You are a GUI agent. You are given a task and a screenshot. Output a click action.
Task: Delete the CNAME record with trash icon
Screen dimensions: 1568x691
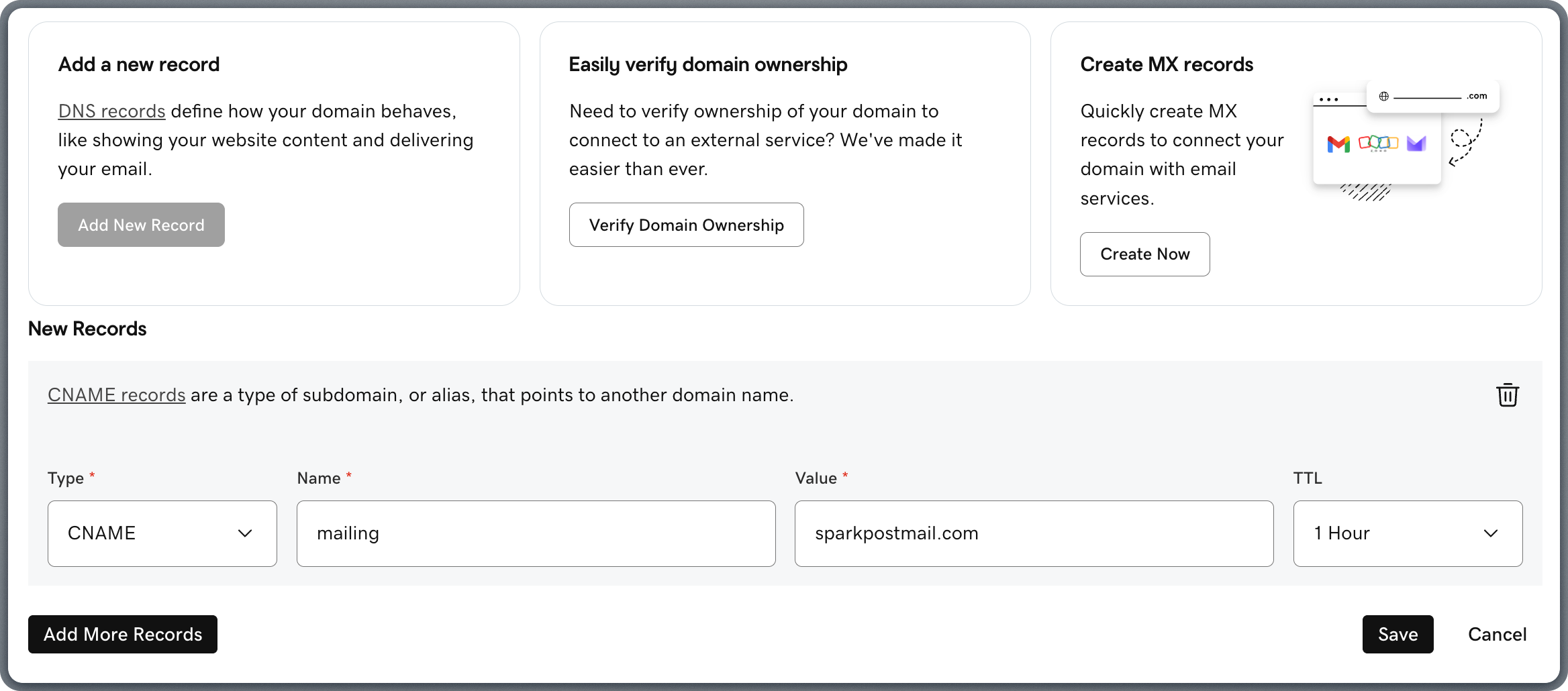(1508, 395)
